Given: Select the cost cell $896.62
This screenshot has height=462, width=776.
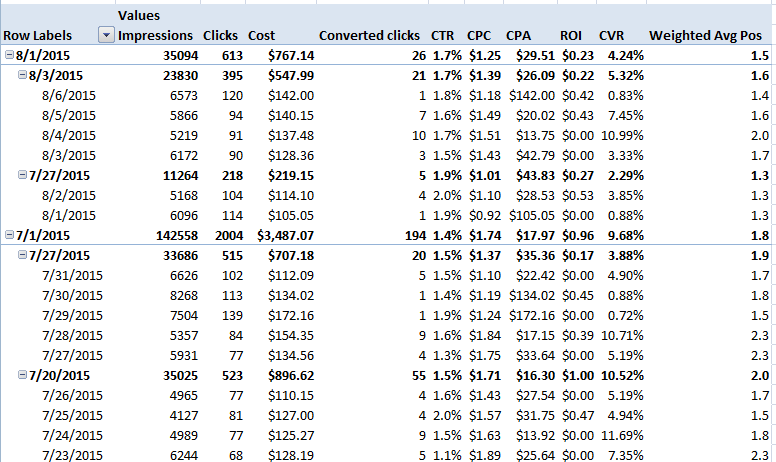Looking at the screenshot, I should tap(291, 375).
